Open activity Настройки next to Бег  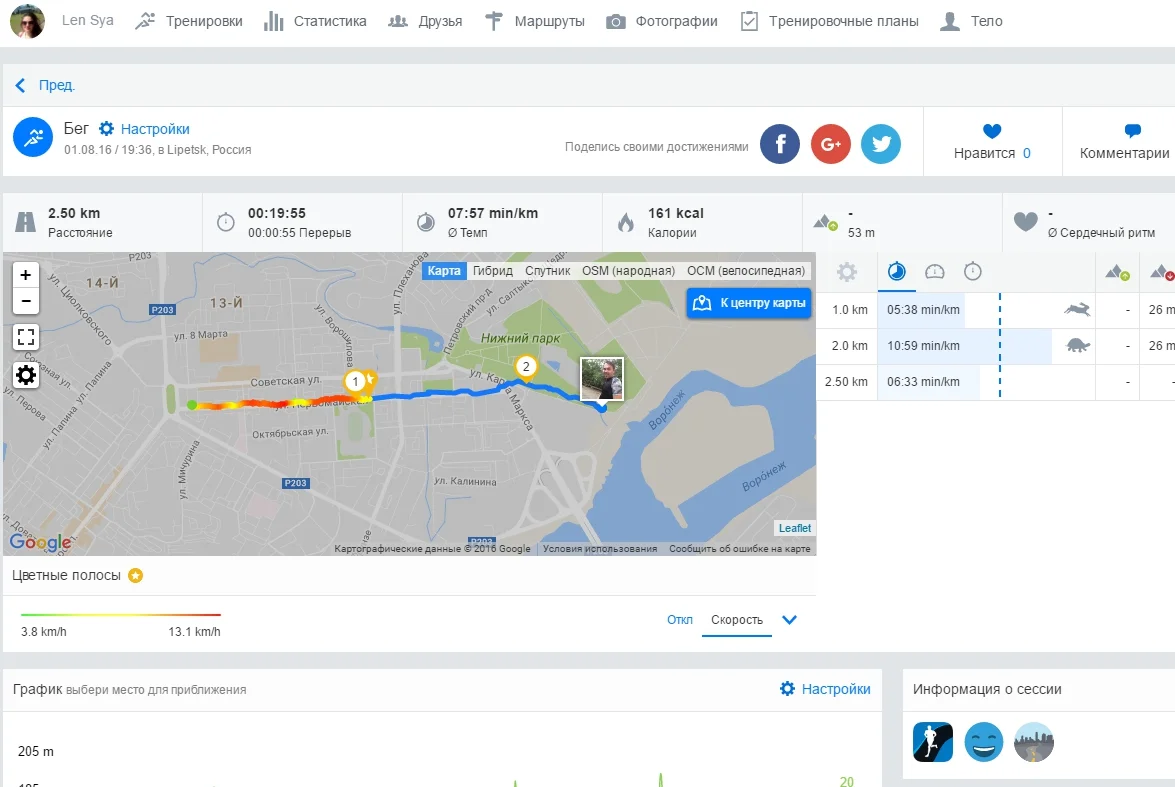coord(145,129)
